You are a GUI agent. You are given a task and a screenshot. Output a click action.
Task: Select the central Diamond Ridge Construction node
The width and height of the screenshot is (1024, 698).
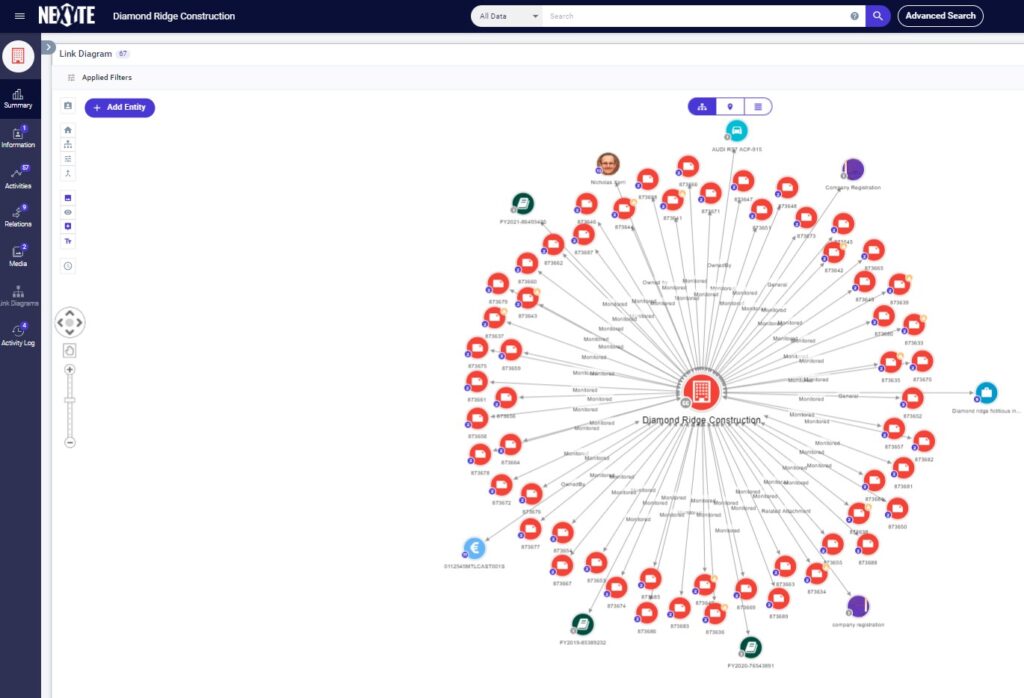click(x=701, y=391)
